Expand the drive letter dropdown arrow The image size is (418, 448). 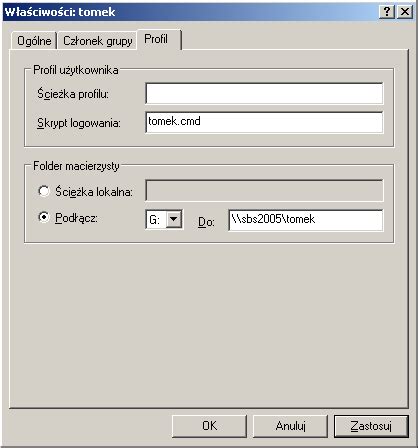coord(174,219)
